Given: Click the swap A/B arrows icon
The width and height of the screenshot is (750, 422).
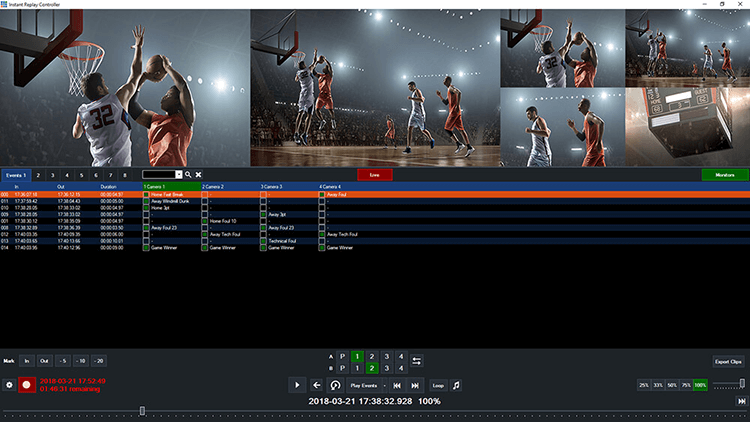Looking at the screenshot, I should point(417,361).
